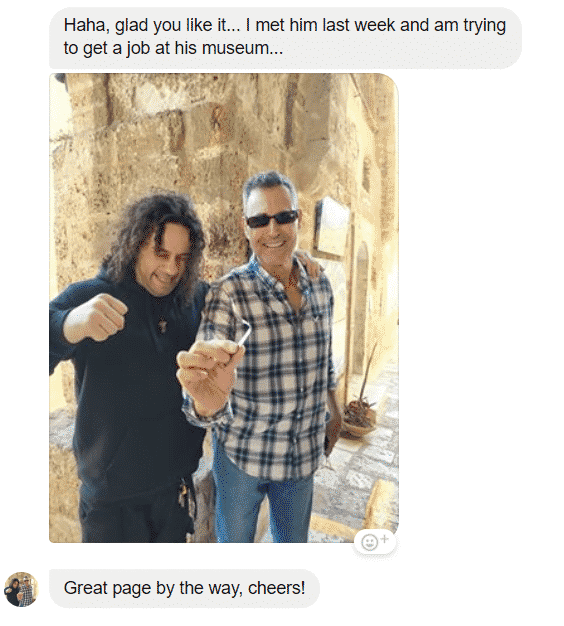Open the sender's profile avatar
This screenshot has width=564, height=626.
[x=21, y=589]
